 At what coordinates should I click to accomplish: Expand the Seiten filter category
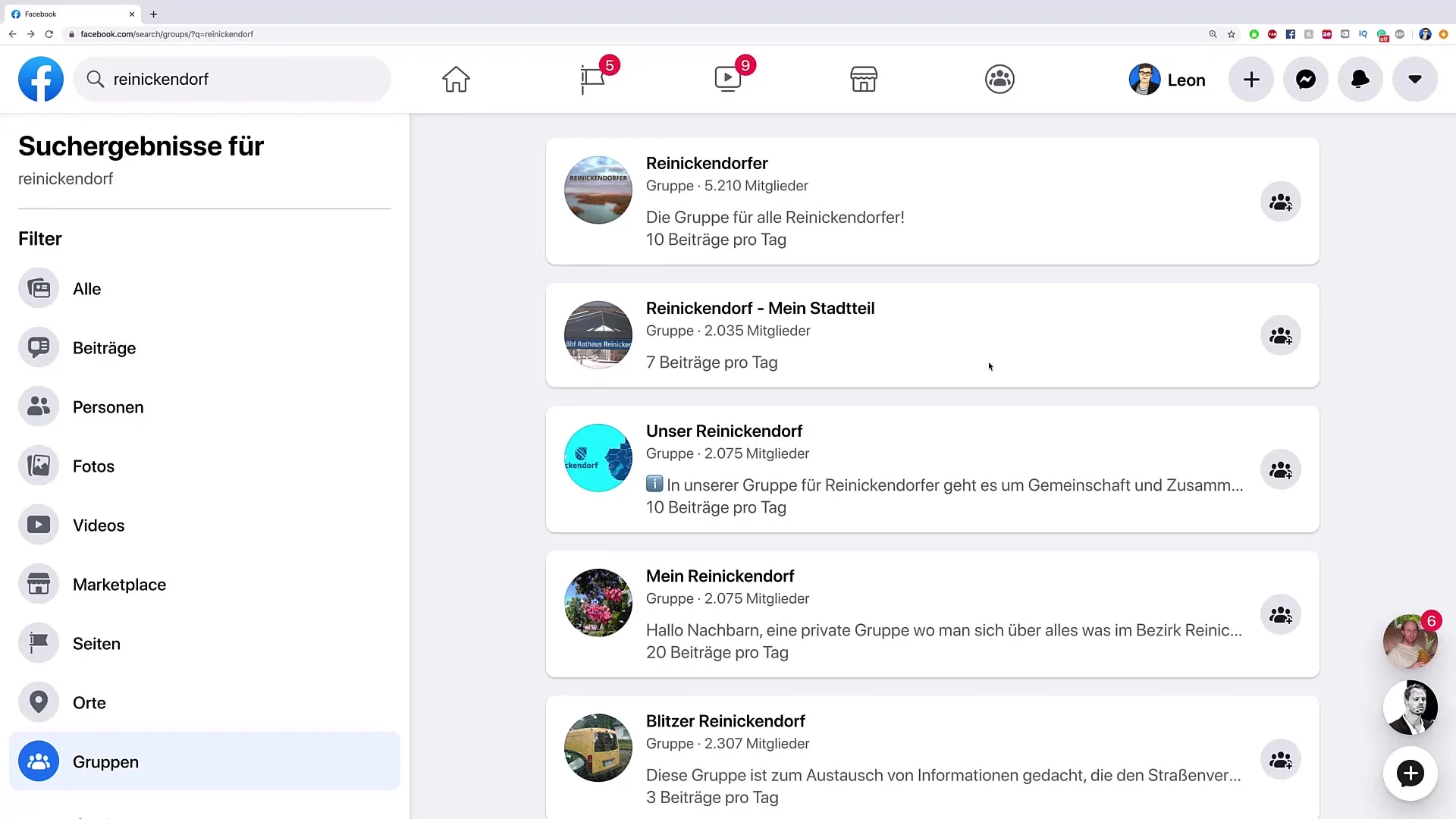tap(97, 643)
